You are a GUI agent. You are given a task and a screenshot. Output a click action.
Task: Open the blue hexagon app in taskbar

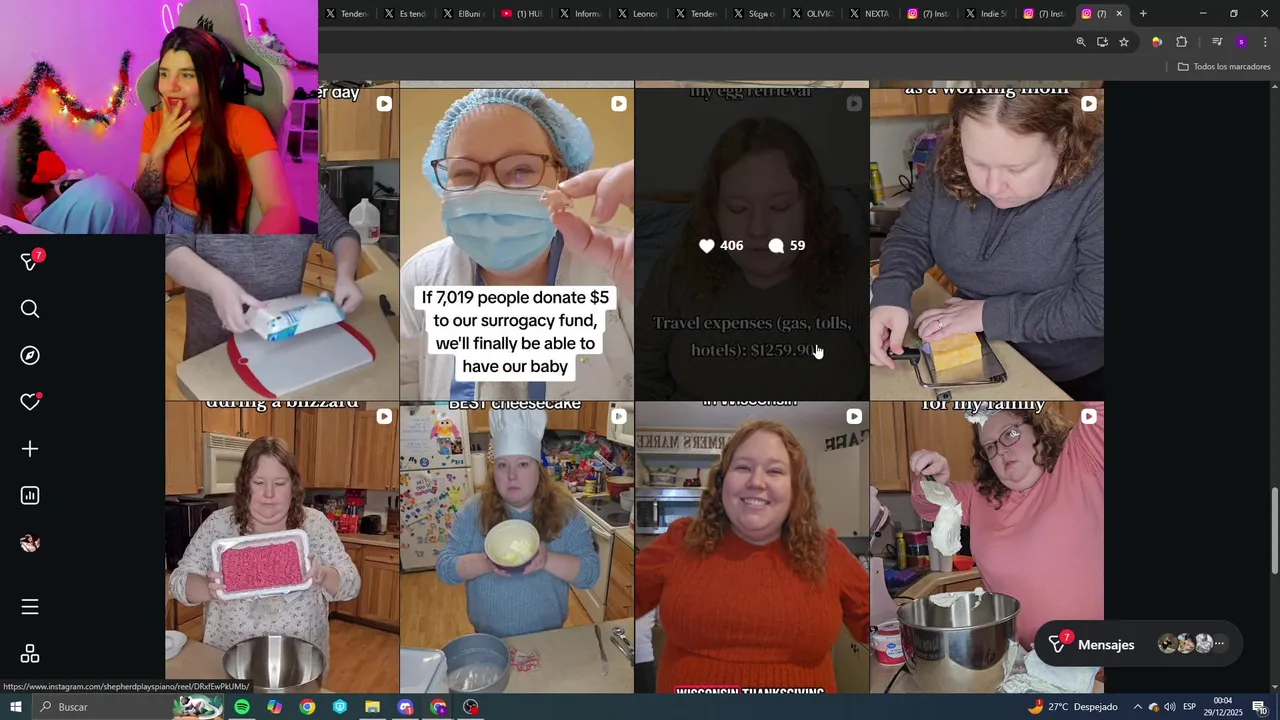[x=340, y=707]
